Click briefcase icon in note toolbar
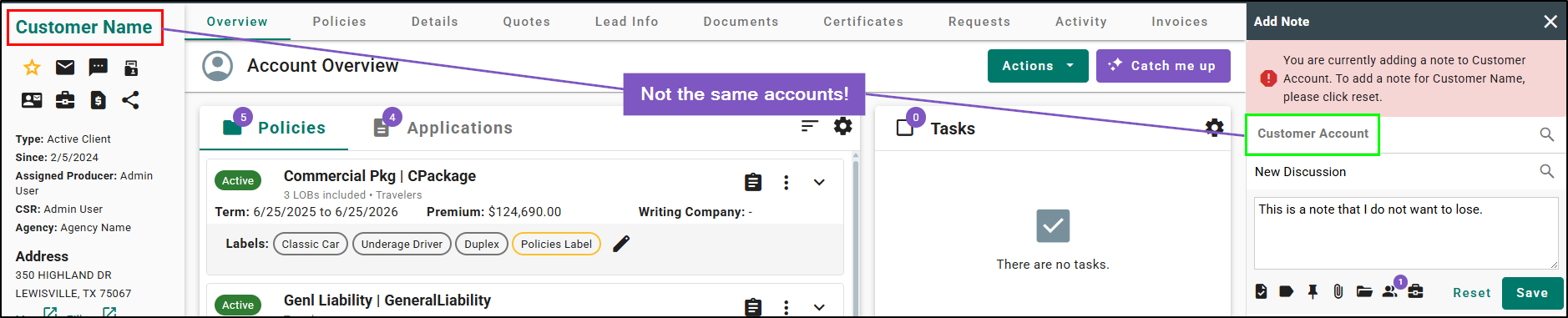This screenshot has height=318, width=1568. (1415, 291)
